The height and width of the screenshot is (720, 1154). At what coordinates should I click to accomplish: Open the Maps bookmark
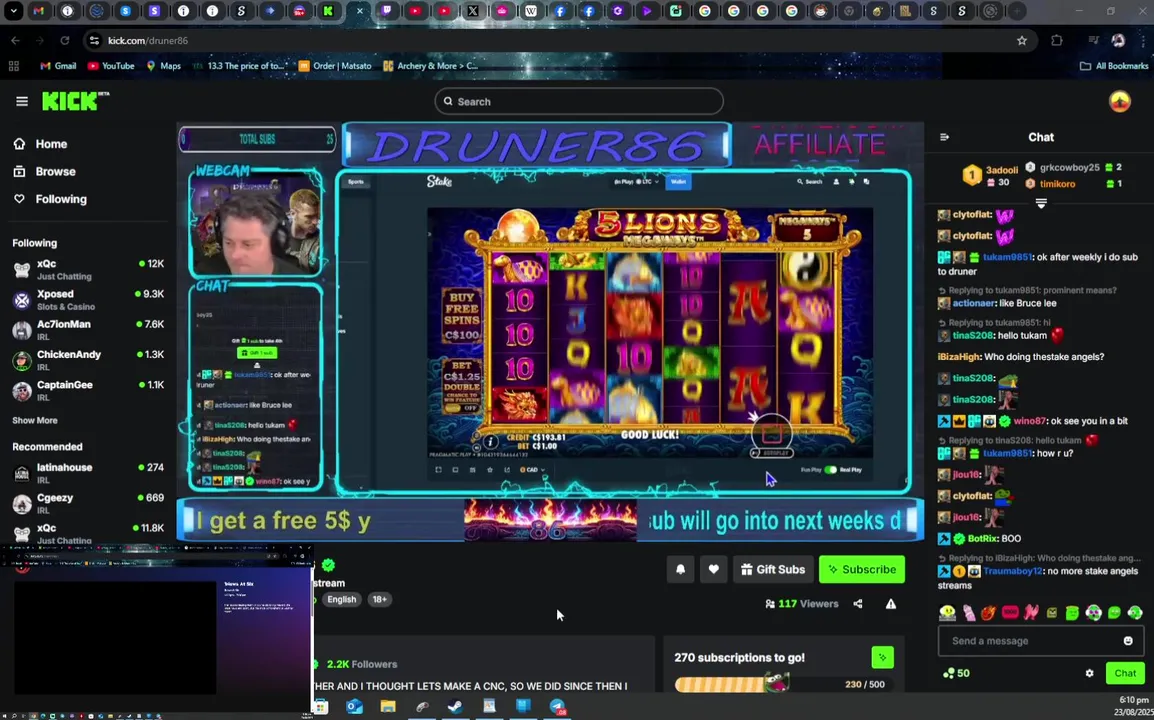[163, 66]
